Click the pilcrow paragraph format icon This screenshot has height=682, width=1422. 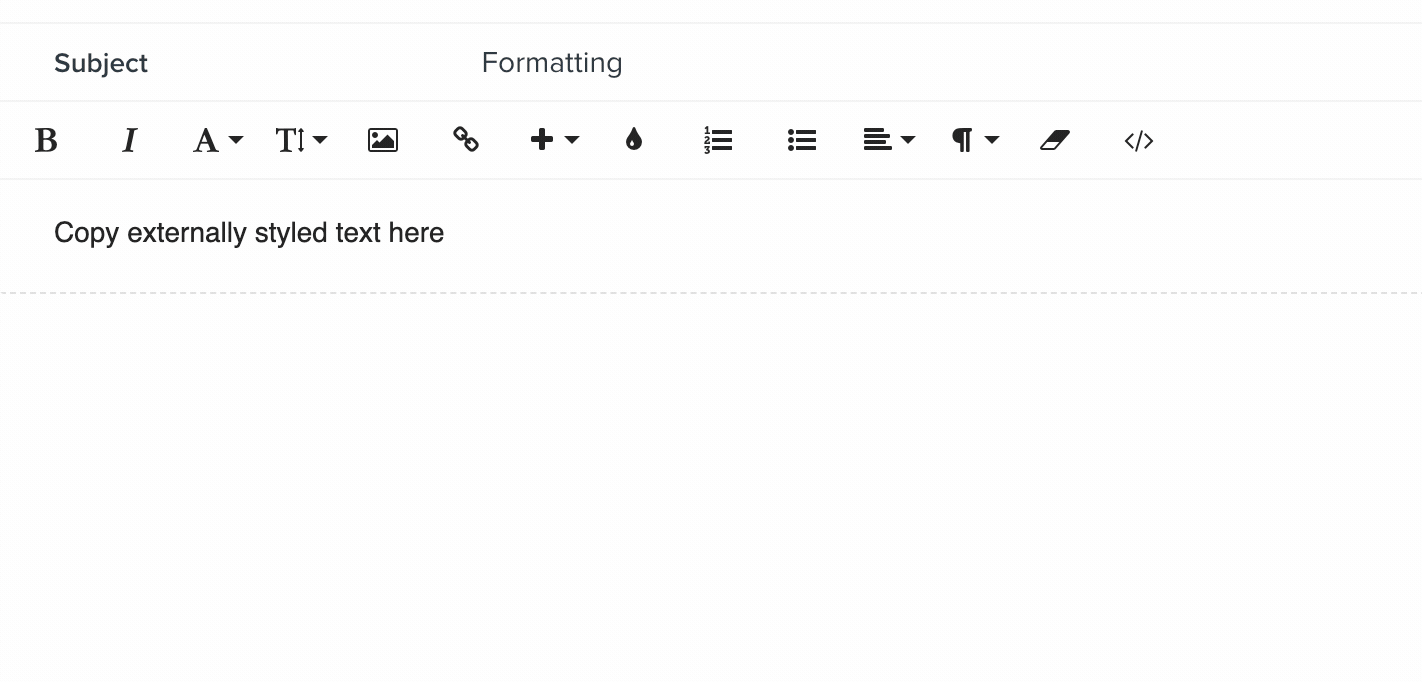[962, 140]
